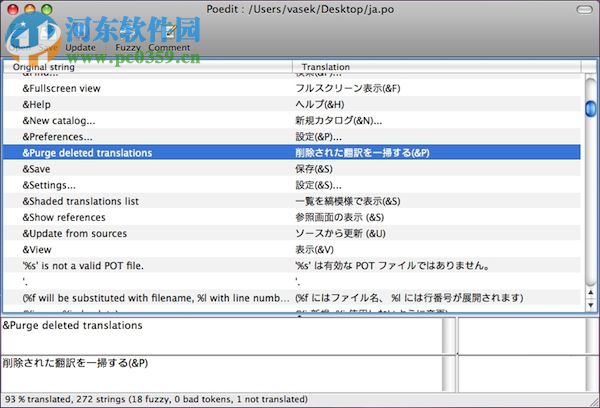Click translation '(%f にはファイル名、' row
The height and width of the screenshot is (408, 600).
pos(409,298)
